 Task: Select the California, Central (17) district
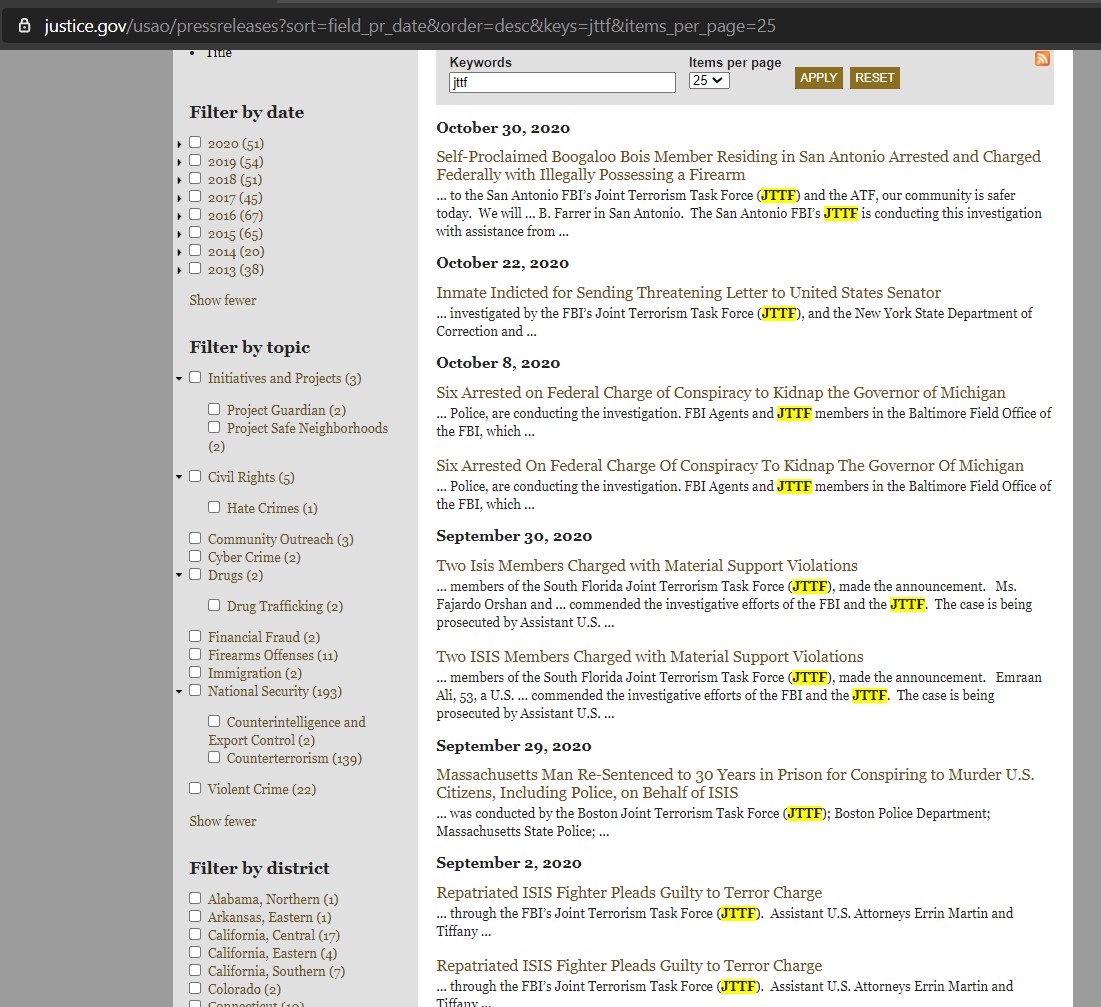195,935
